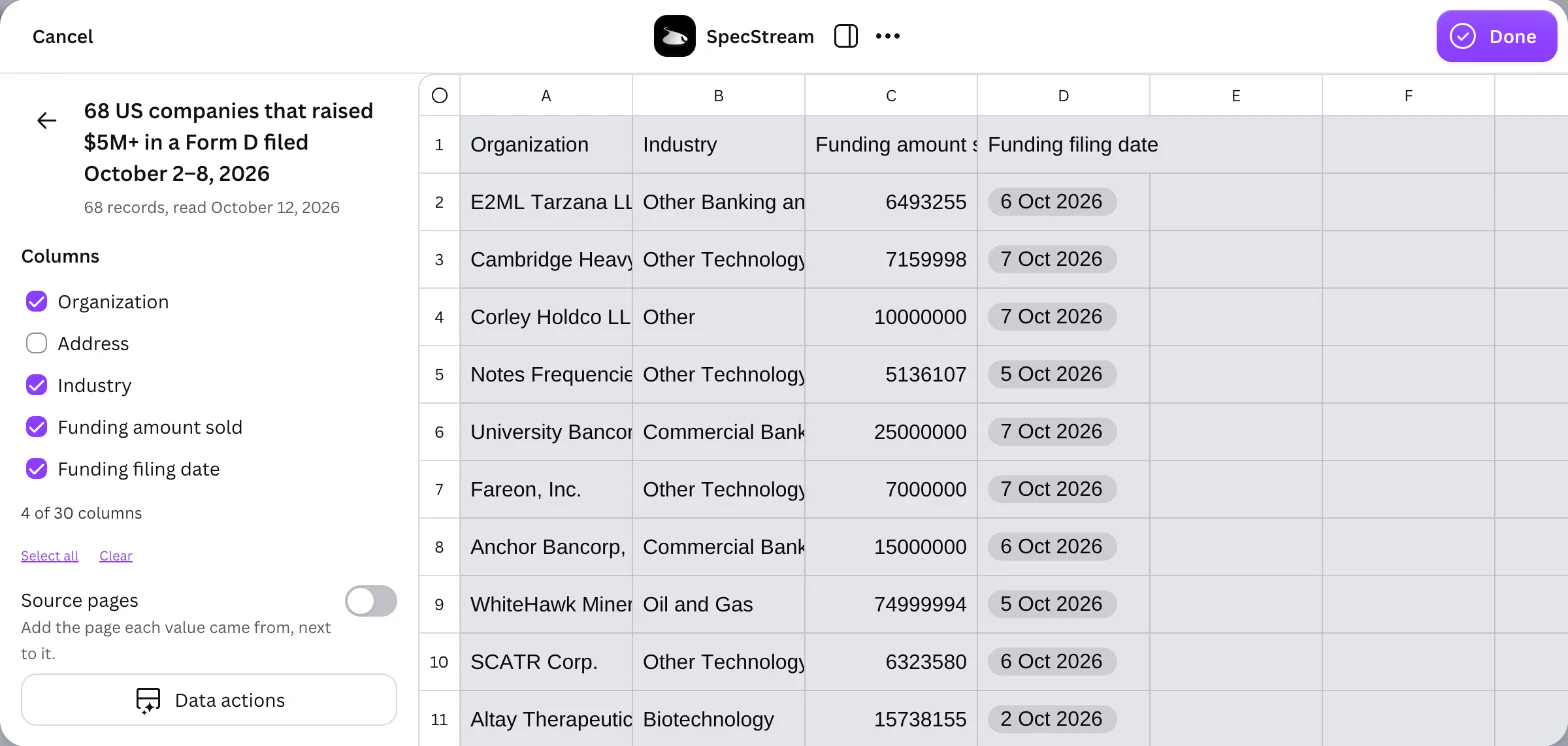Click the Select all link
The height and width of the screenshot is (746, 1568).
[50, 556]
